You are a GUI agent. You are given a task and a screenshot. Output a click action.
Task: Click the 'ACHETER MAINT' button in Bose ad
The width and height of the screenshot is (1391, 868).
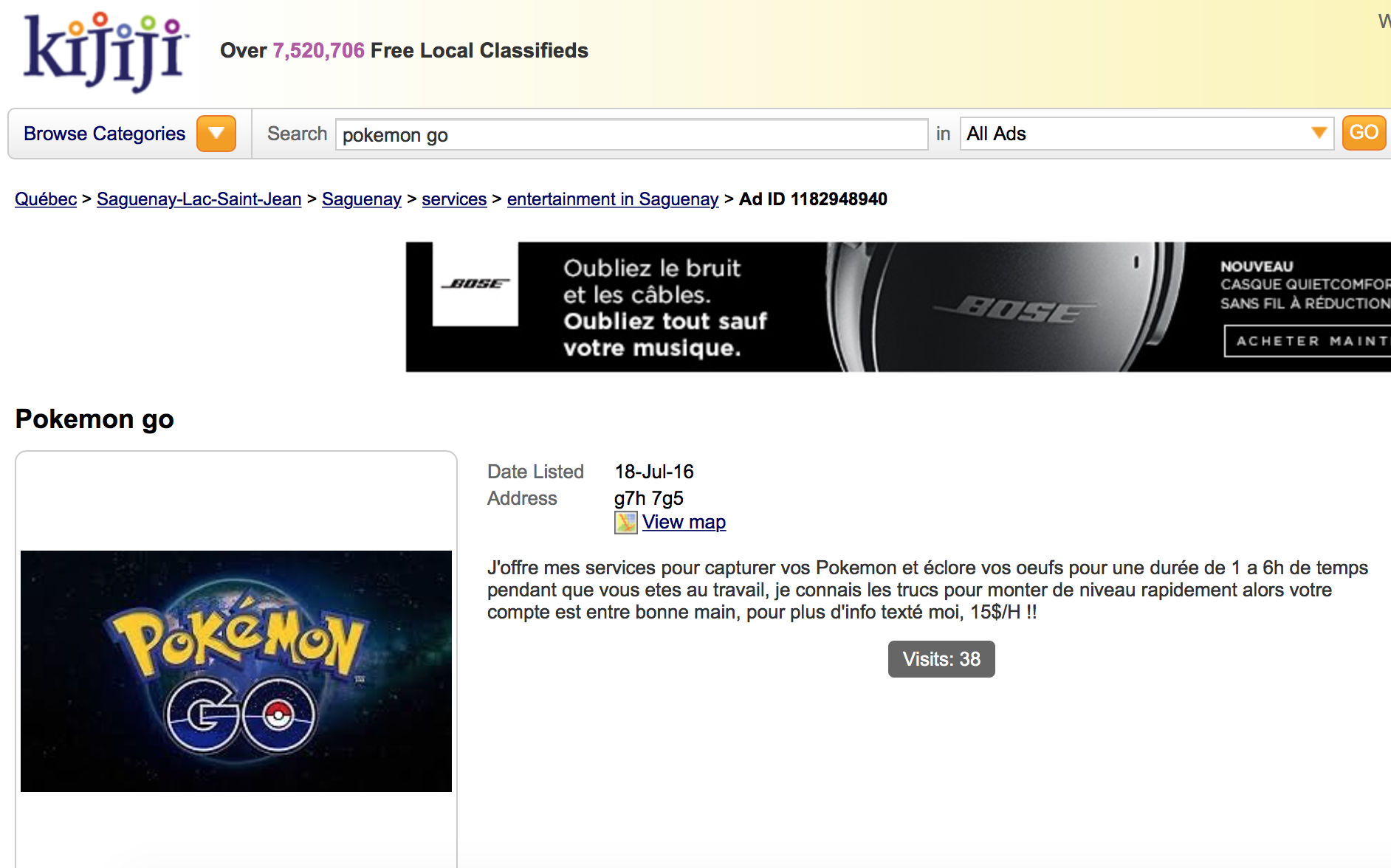pos(1308,341)
